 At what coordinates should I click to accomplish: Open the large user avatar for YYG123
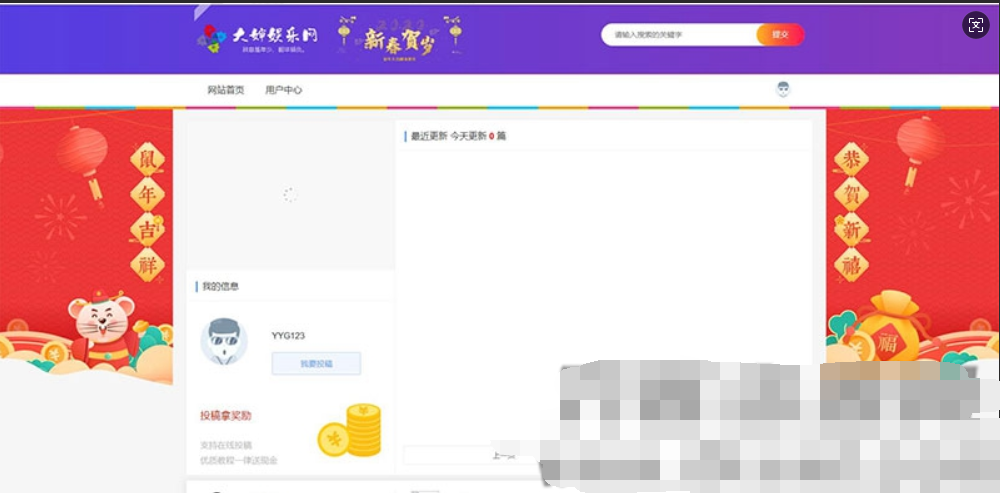pos(224,341)
